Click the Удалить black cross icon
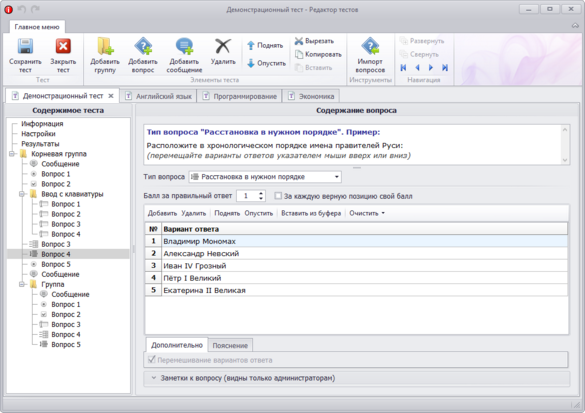This screenshot has height=413, width=585. [x=223, y=46]
